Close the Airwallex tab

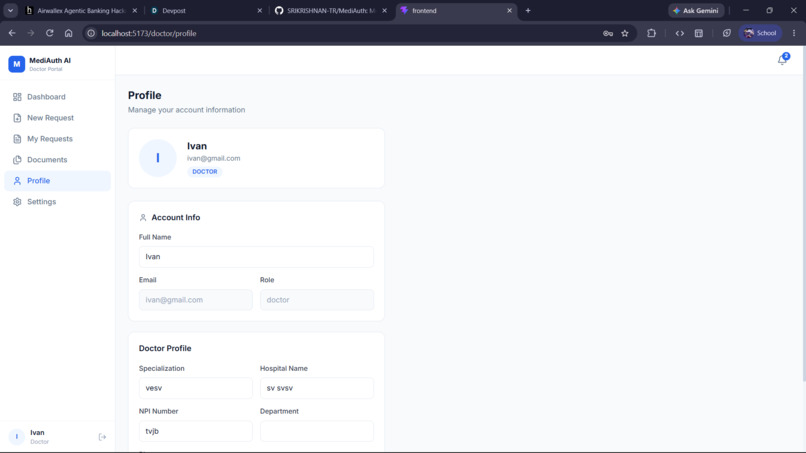(135, 10)
